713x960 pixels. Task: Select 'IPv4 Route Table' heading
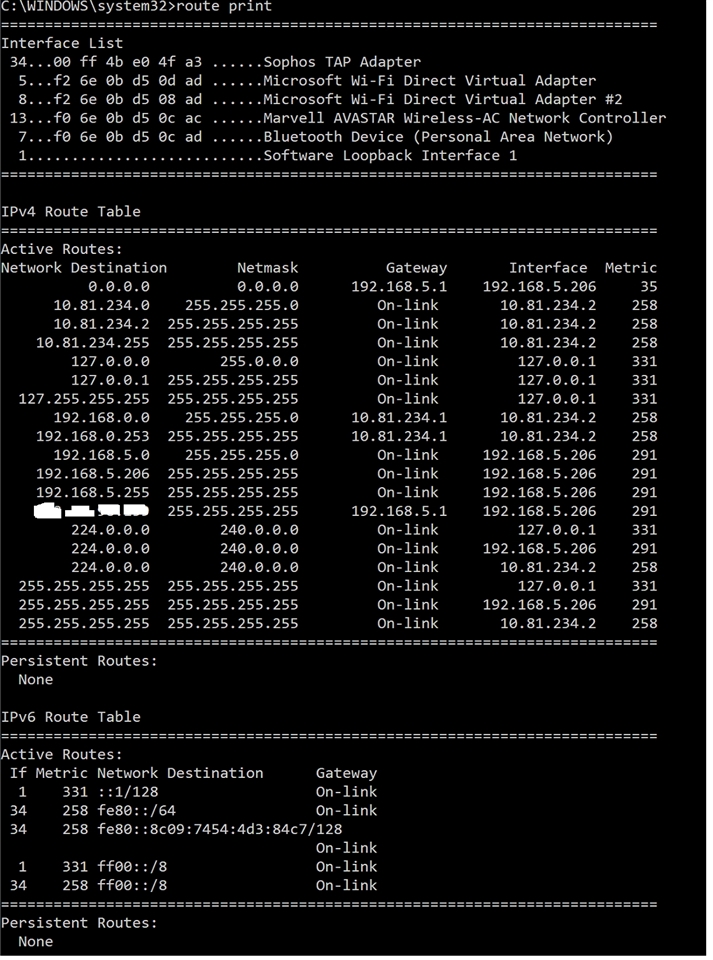tap(71, 212)
